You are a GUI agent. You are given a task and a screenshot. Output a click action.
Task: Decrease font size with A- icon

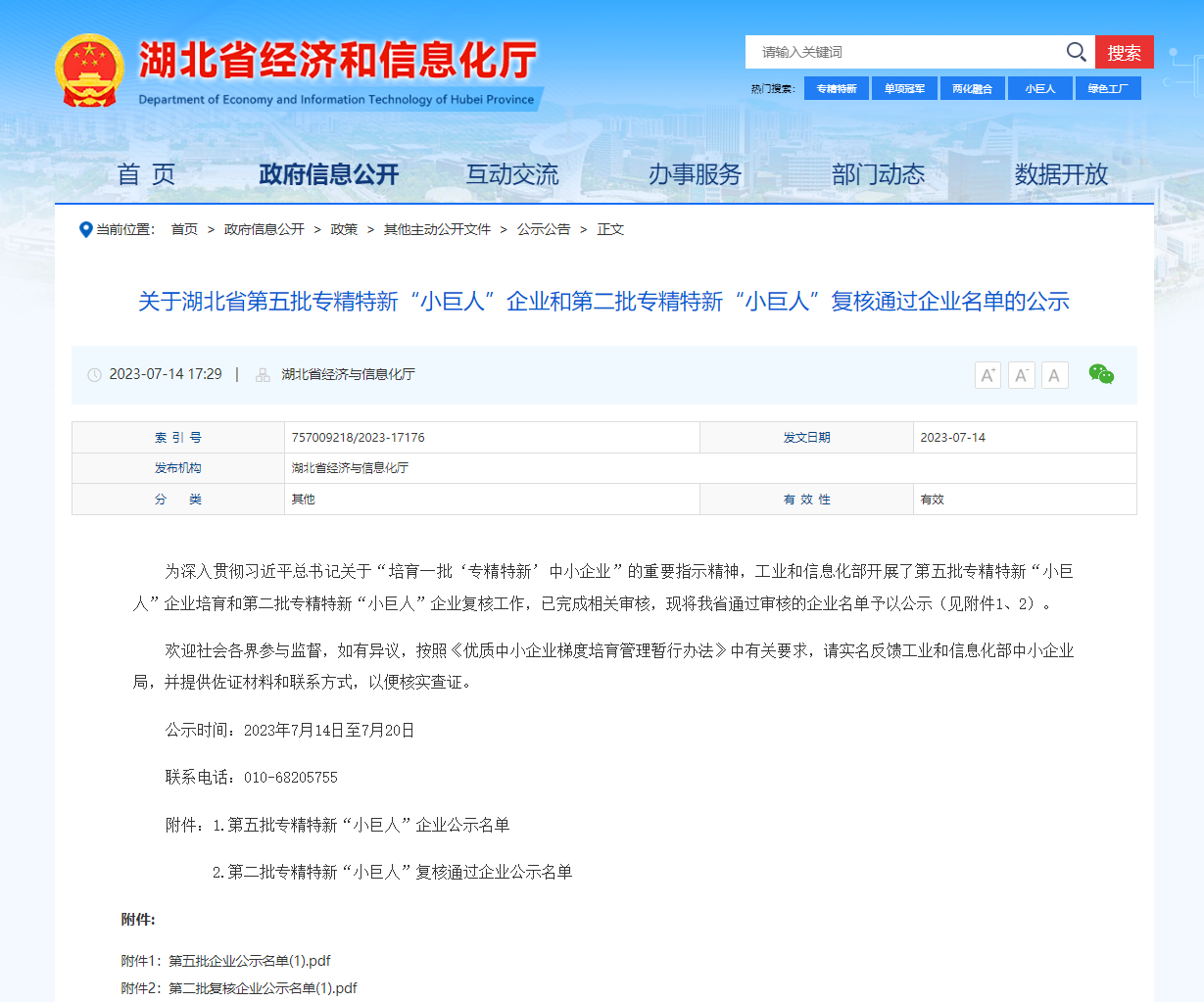[x=1021, y=375]
